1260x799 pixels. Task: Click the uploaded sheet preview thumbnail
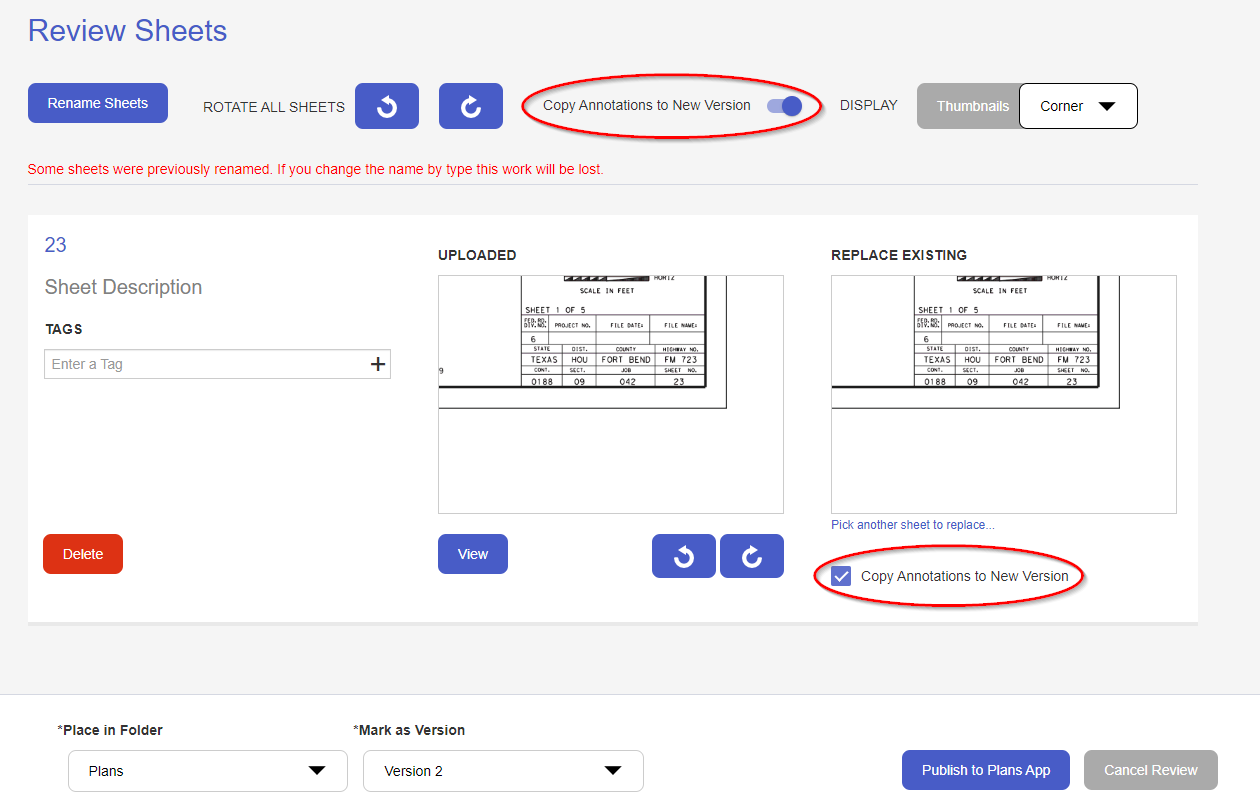tap(610, 393)
